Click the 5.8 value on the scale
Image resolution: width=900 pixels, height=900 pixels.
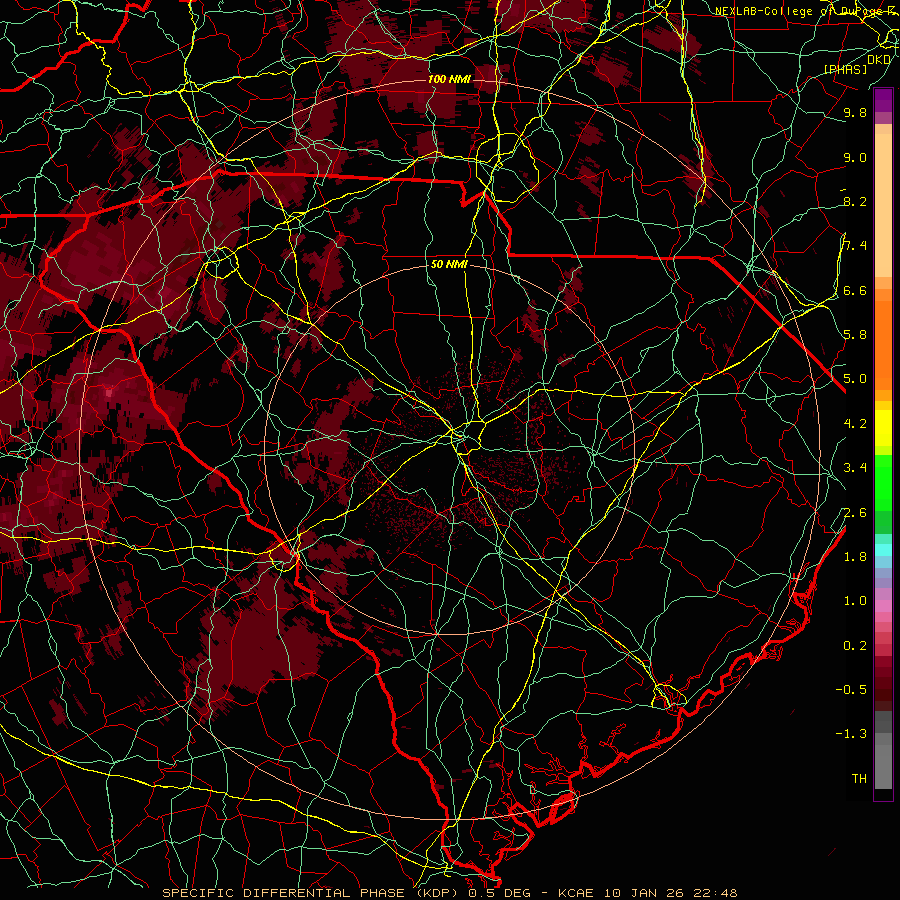coord(855,335)
